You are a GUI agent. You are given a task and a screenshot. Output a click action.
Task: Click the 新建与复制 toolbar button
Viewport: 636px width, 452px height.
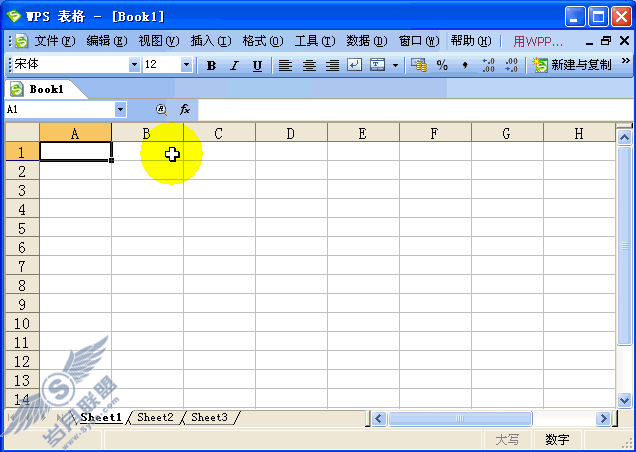point(572,65)
